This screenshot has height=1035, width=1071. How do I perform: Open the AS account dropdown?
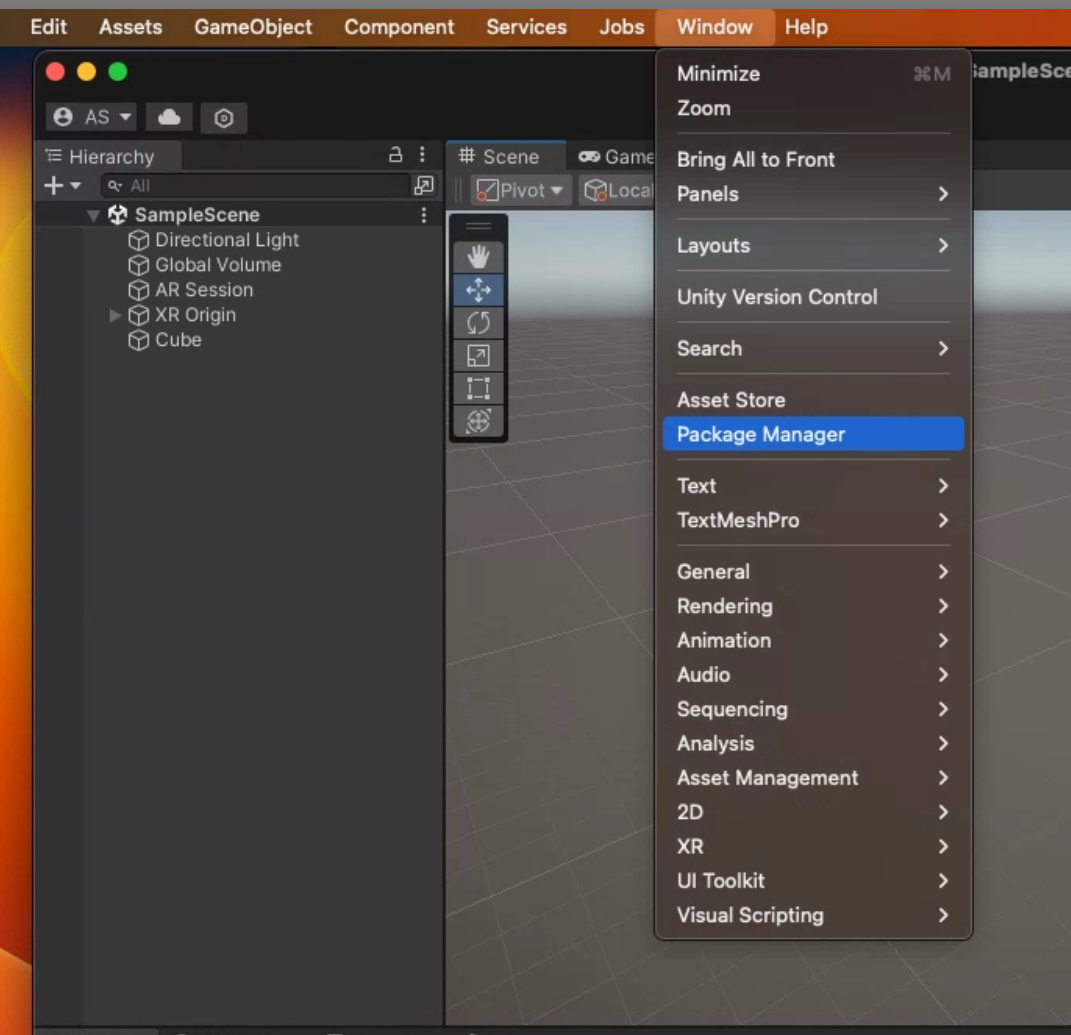(92, 118)
